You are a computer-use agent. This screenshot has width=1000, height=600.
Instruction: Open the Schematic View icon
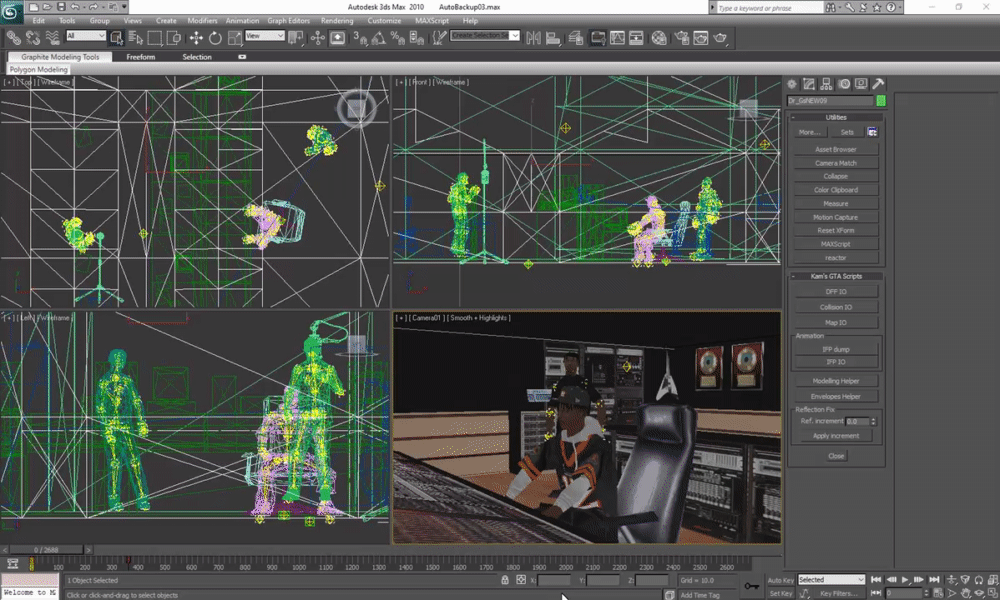pos(636,38)
